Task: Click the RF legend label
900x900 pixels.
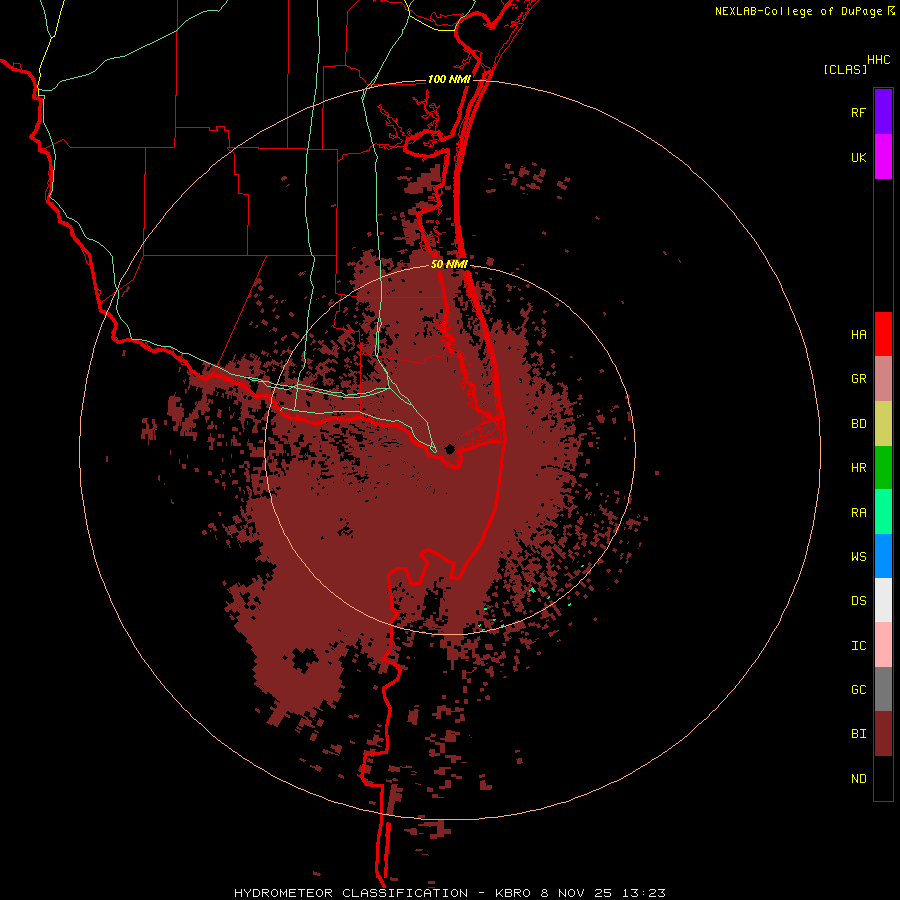Action: [x=858, y=113]
